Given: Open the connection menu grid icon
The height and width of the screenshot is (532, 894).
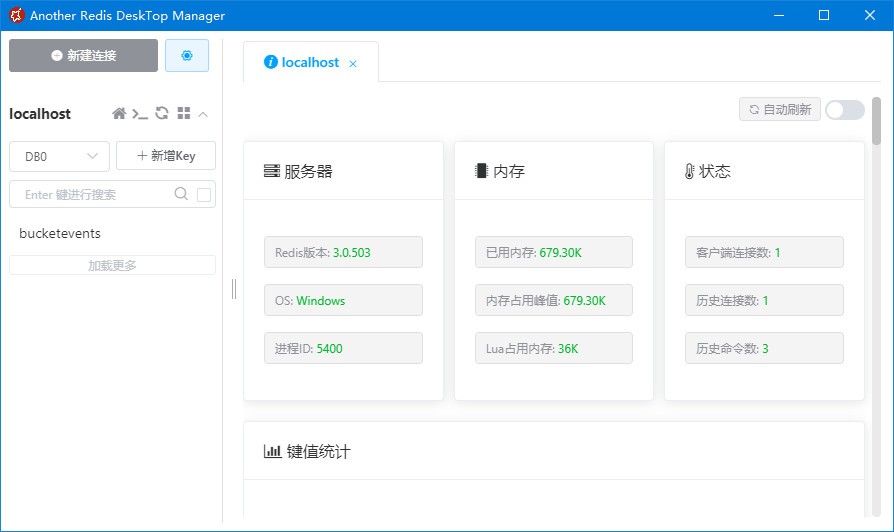Looking at the screenshot, I should [x=184, y=113].
